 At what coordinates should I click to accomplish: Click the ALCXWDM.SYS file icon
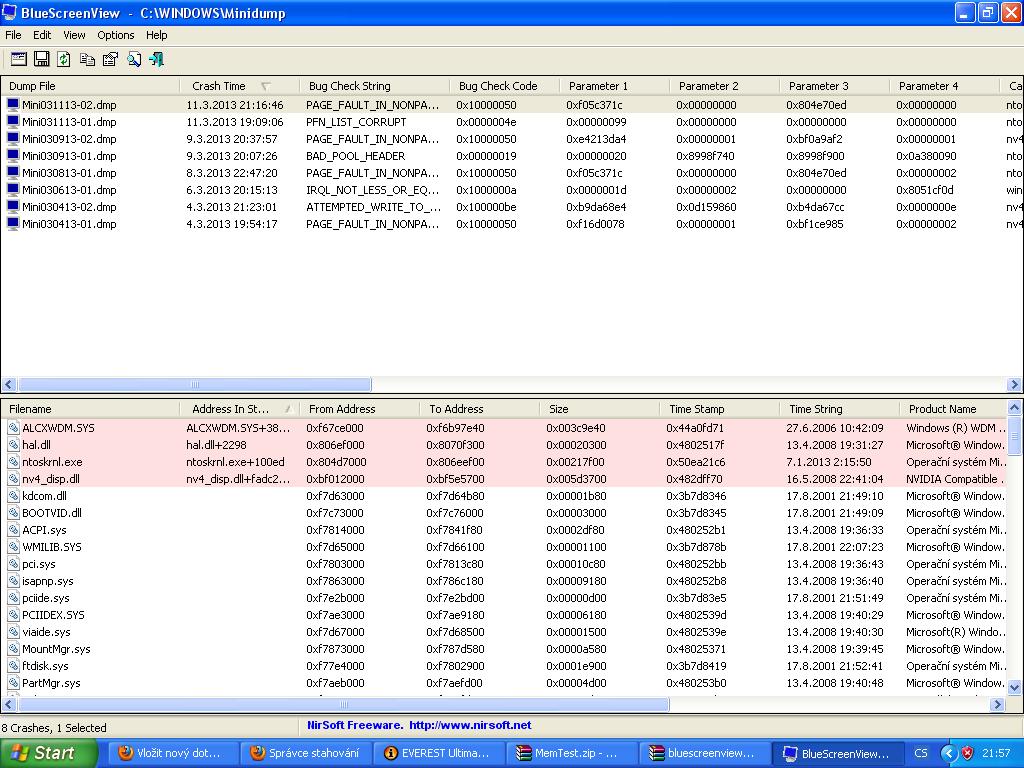[x=14, y=428]
